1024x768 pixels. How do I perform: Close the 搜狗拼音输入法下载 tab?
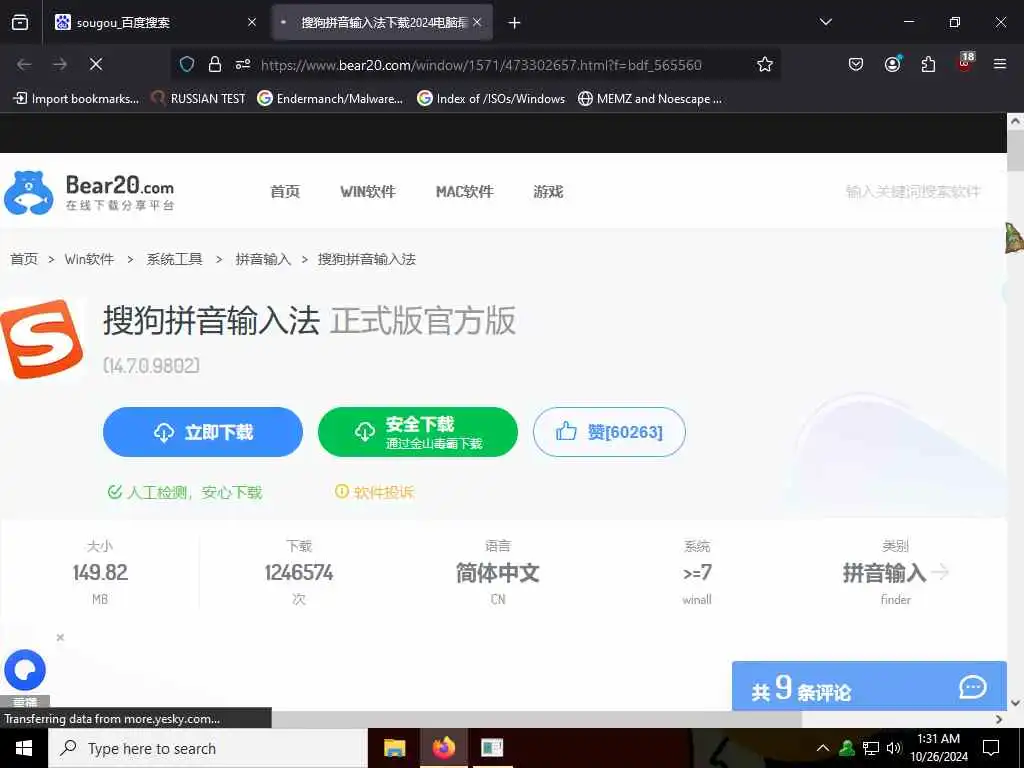pos(477,22)
